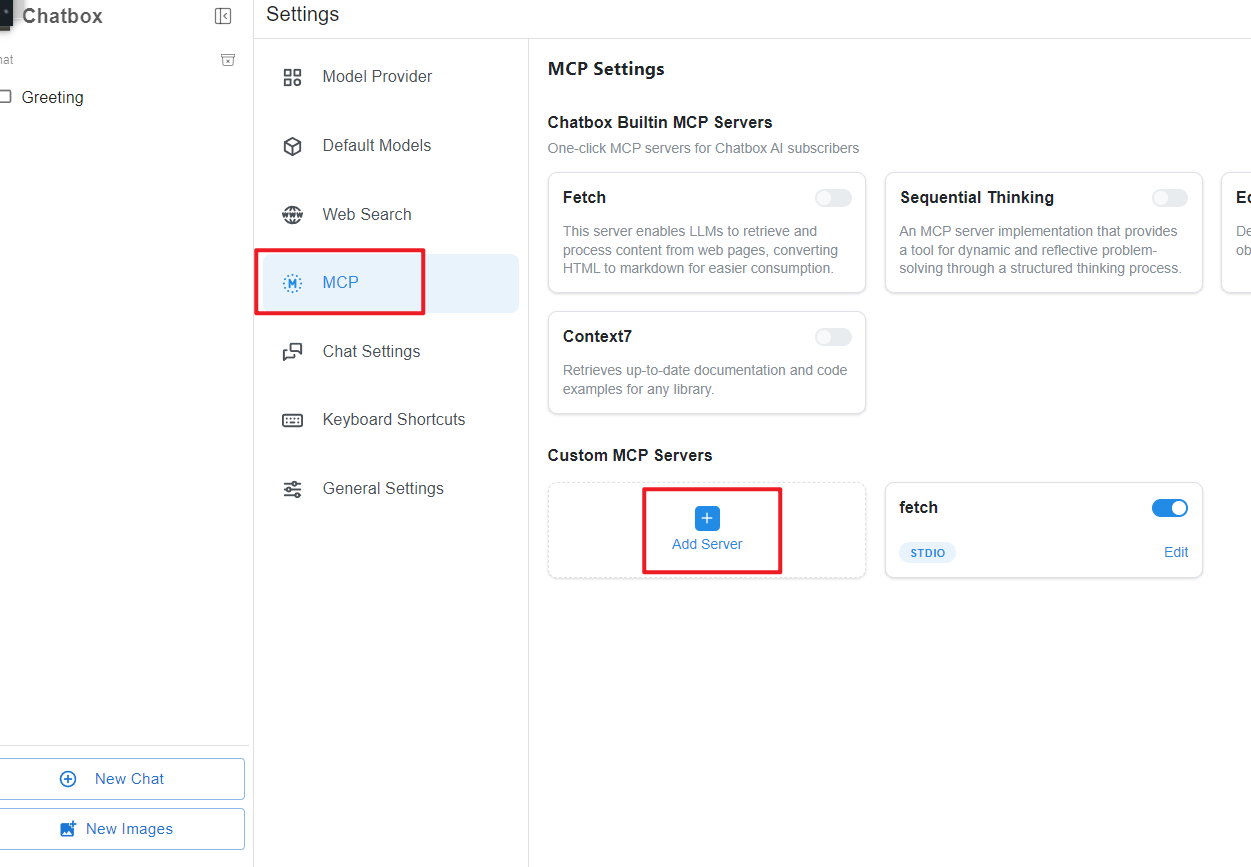The height and width of the screenshot is (867, 1251).
Task: Select the MCP settings tab
Action: point(390,283)
